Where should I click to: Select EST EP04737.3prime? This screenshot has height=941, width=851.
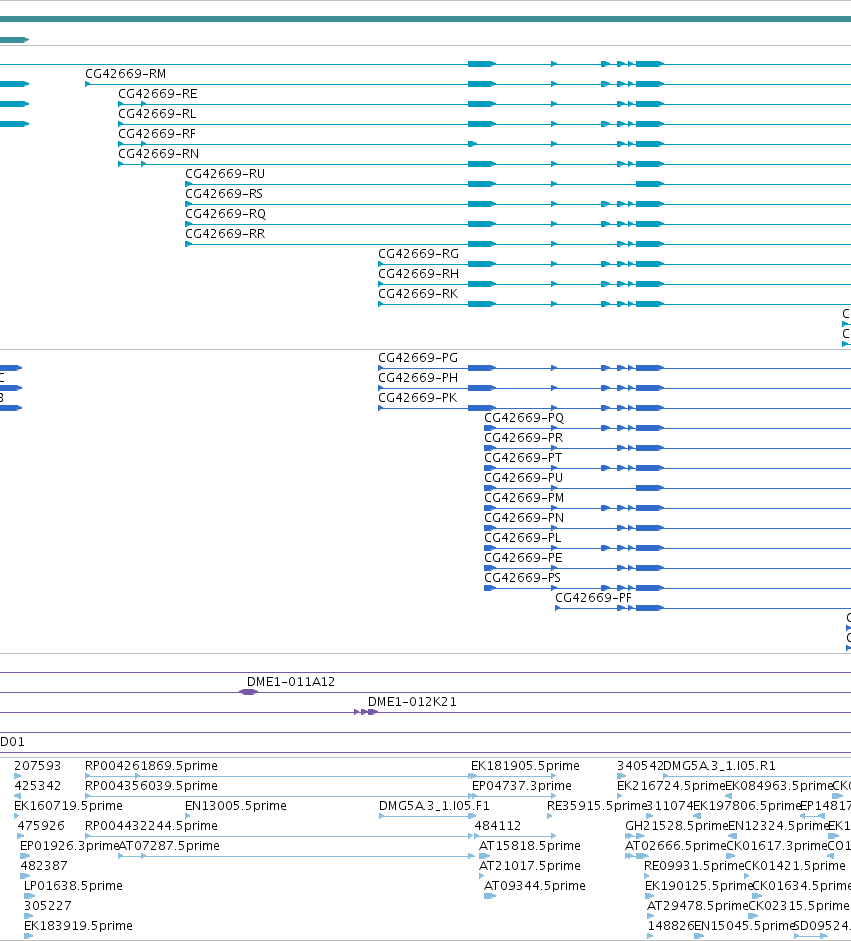pyautogui.click(x=522, y=786)
